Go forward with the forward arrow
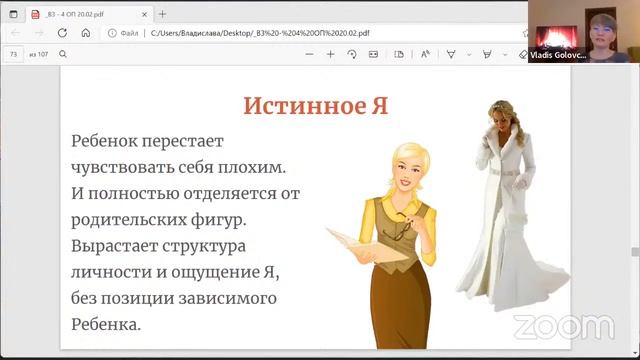Image resolution: width=640 pixels, height=360 pixels. [x=39, y=33]
